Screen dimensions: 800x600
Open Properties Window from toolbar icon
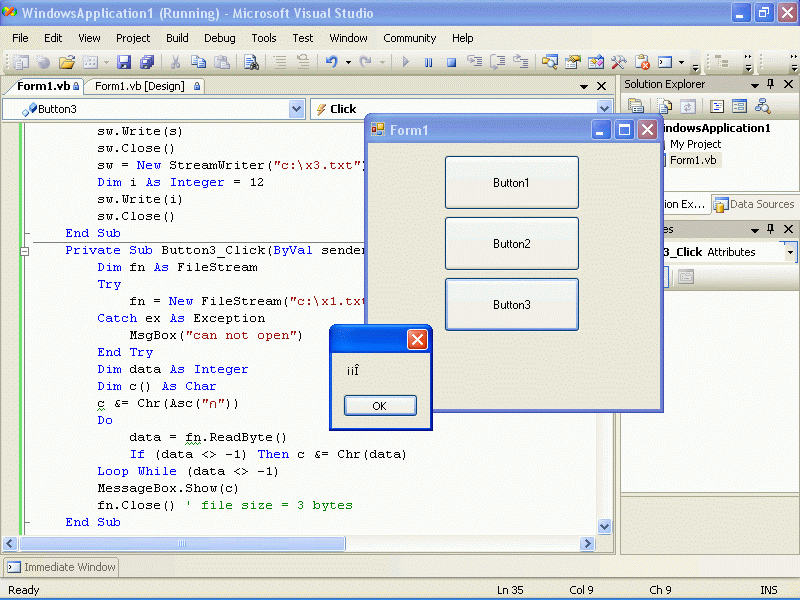pos(573,62)
